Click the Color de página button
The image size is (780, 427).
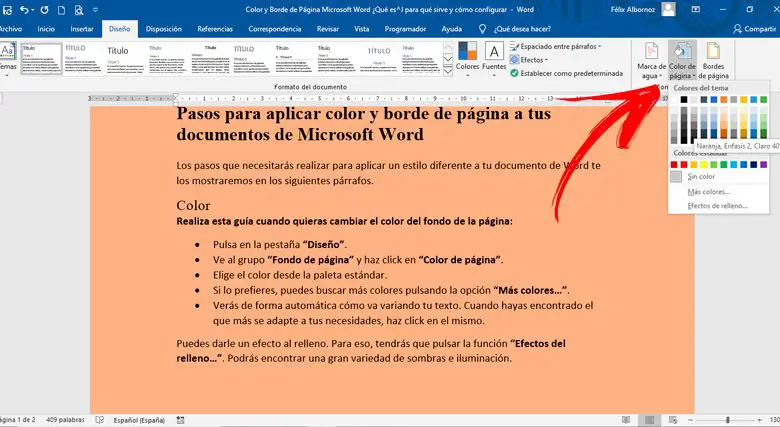[682, 61]
